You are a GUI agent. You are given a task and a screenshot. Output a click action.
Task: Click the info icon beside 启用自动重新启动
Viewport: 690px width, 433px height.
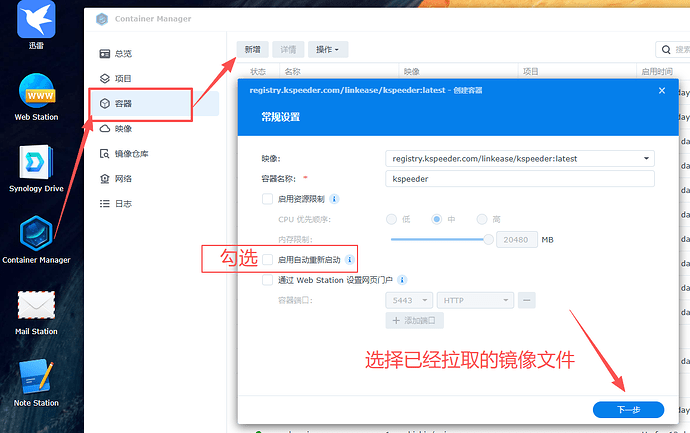[349, 260]
